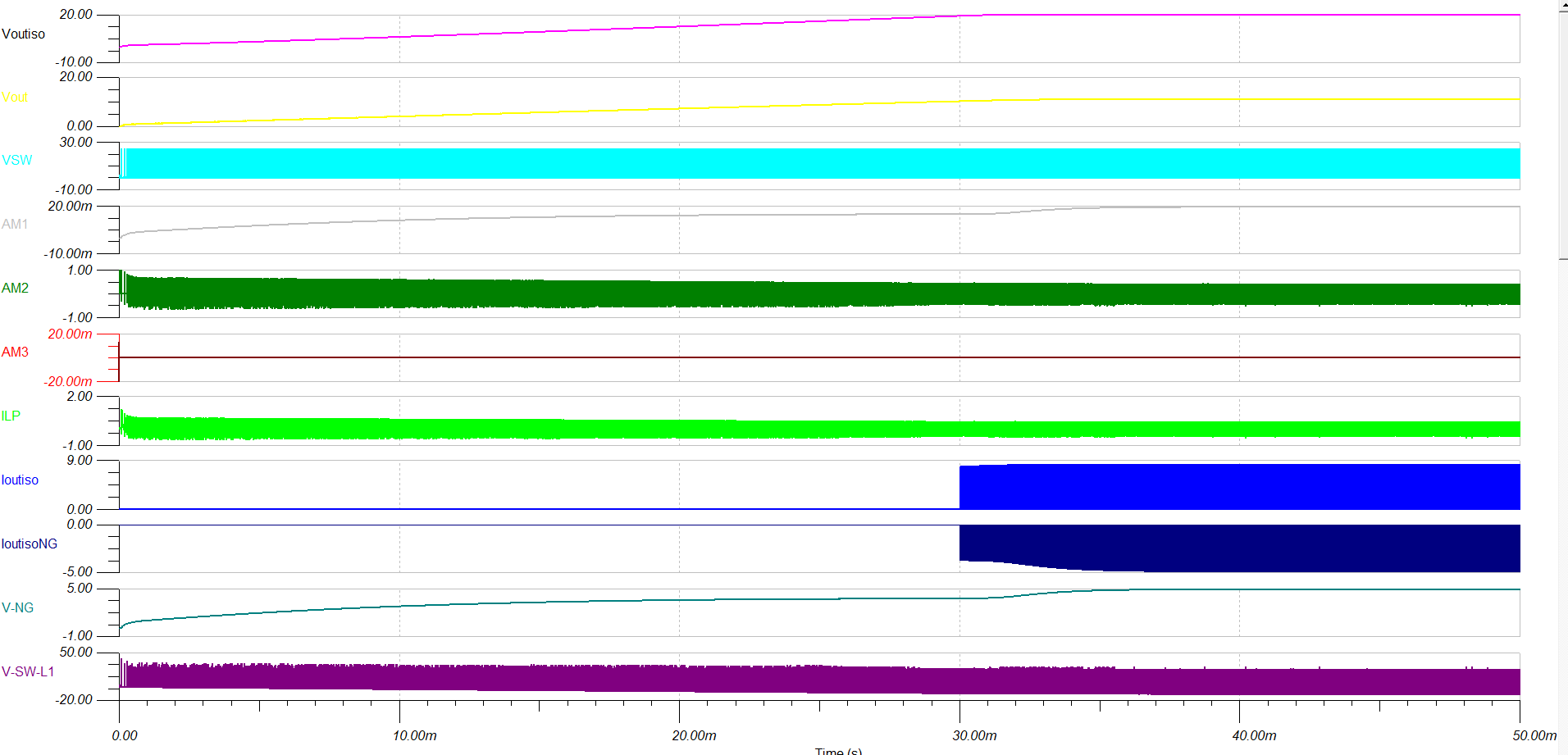Select the ILP trace label
Image resolution: width=1568 pixels, height=755 pixels.
click(x=11, y=416)
